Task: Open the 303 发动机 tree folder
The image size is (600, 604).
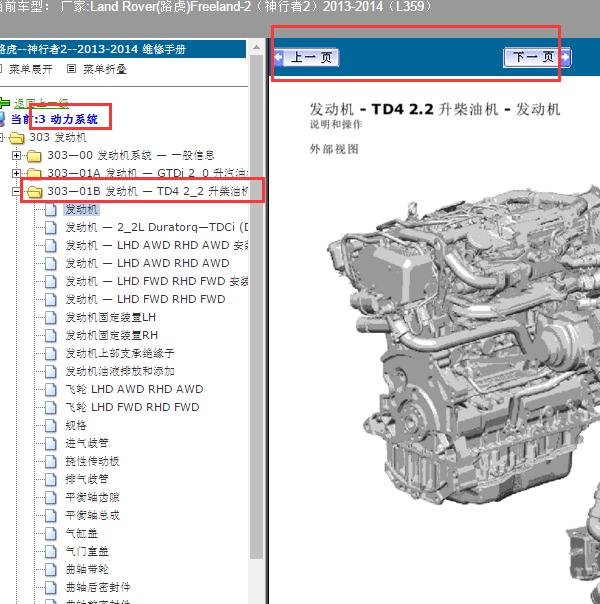Action: pyautogui.click(x=58, y=138)
